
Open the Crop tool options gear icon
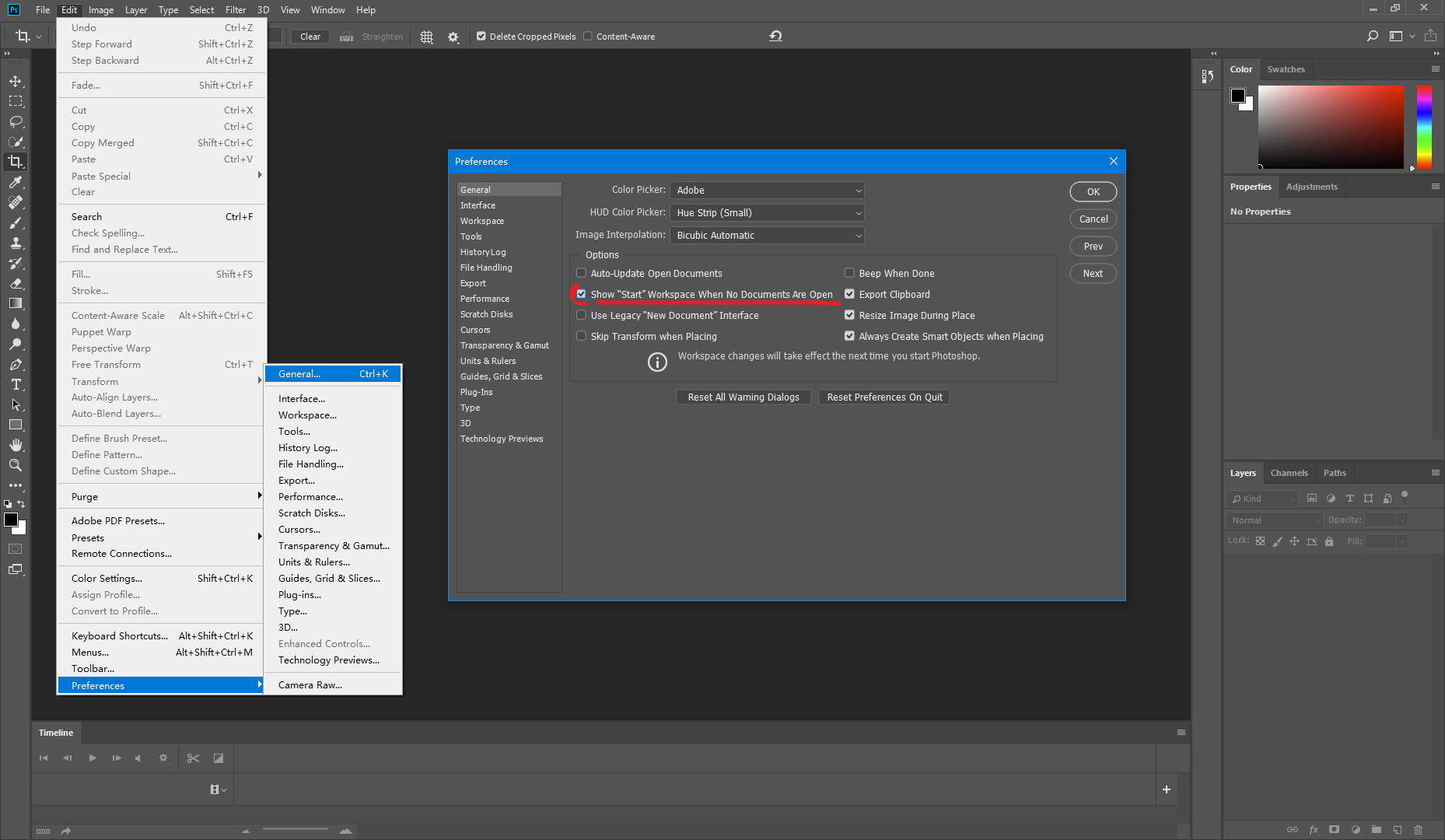click(x=453, y=36)
